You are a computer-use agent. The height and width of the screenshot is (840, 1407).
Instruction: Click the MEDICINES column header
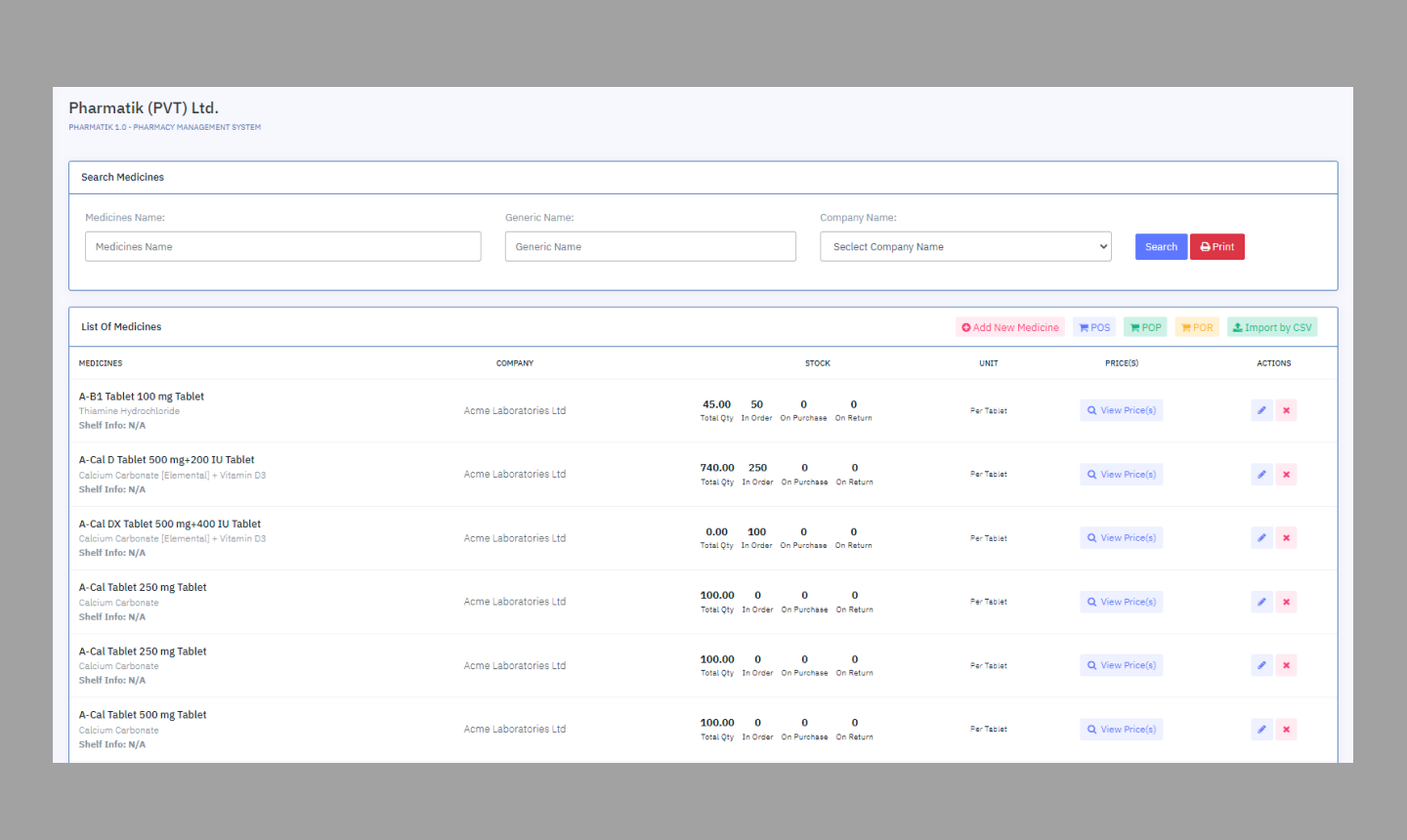[x=101, y=363]
